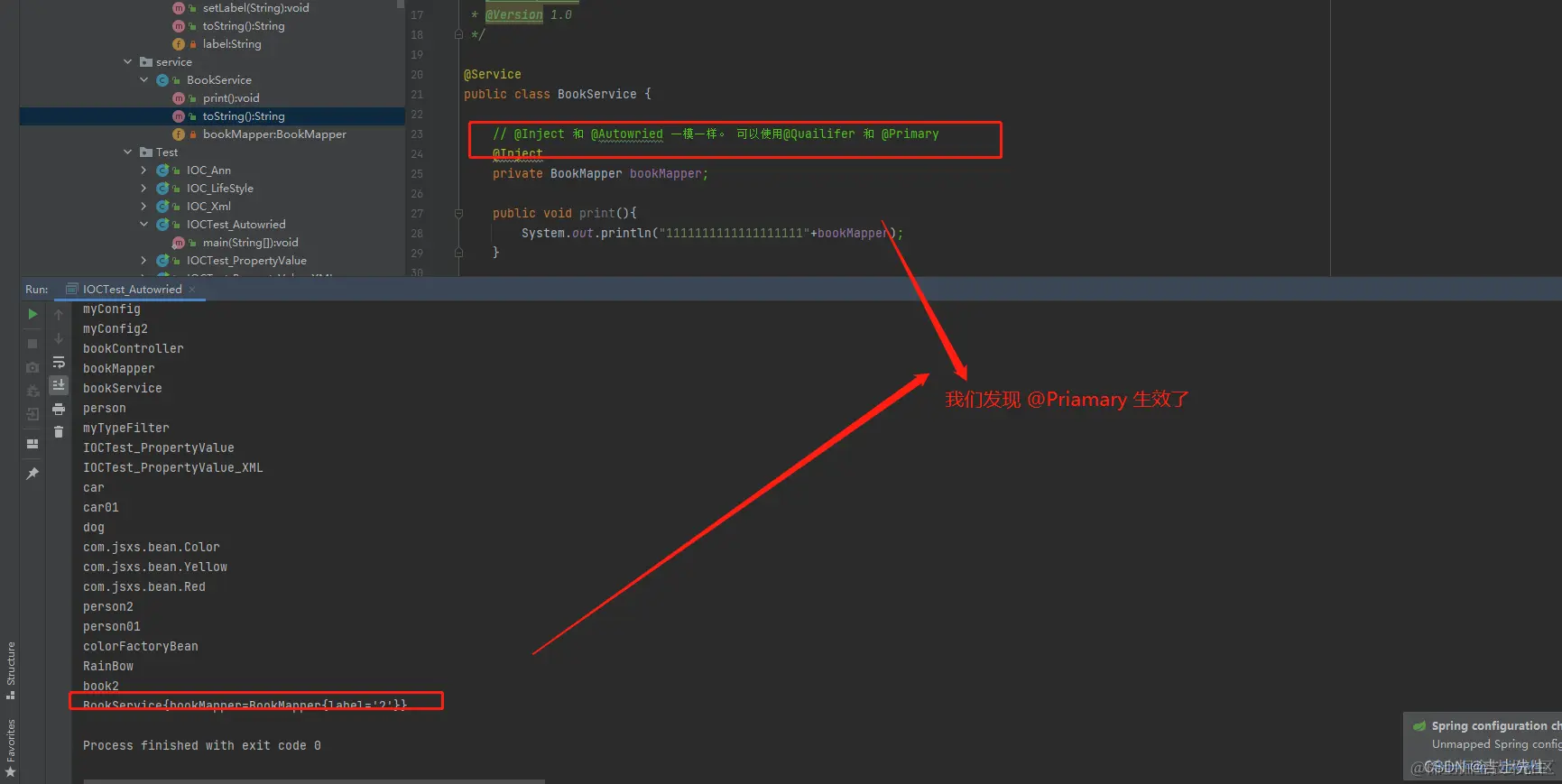Select the print():void method in structure
The image size is (1562, 784).
point(231,98)
